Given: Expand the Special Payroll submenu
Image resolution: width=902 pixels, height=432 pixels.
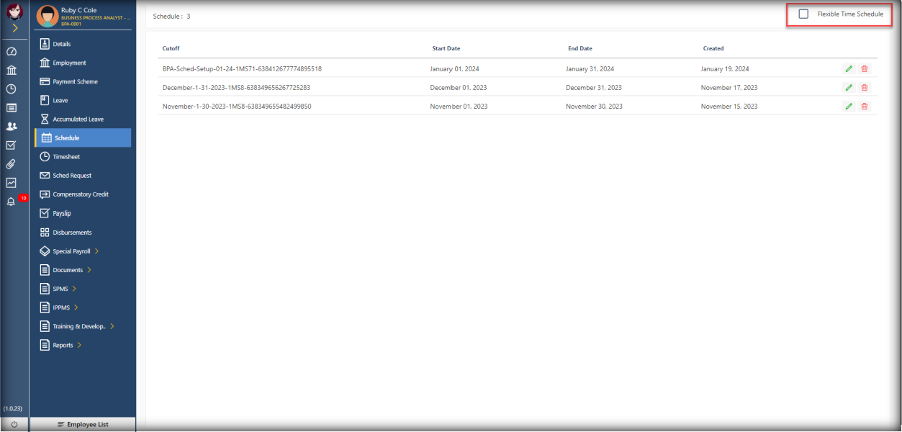Looking at the screenshot, I should (x=76, y=251).
